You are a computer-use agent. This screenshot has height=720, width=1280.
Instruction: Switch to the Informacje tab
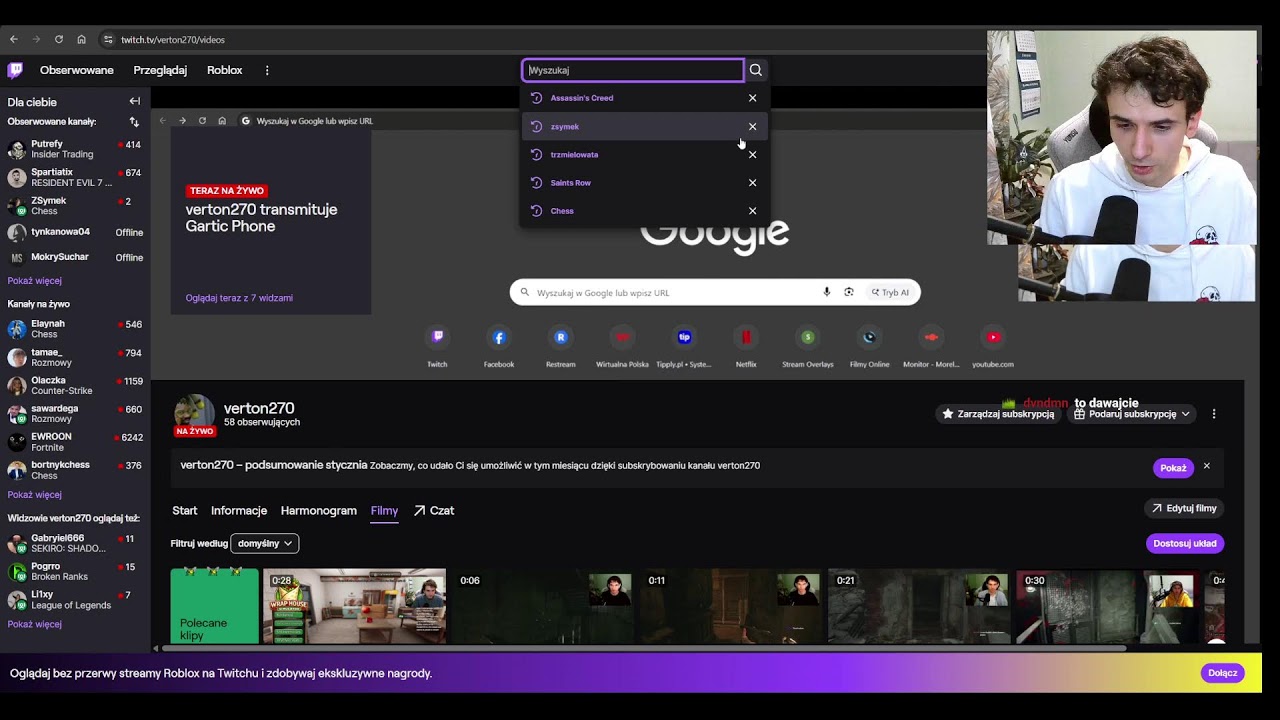[239, 511]
